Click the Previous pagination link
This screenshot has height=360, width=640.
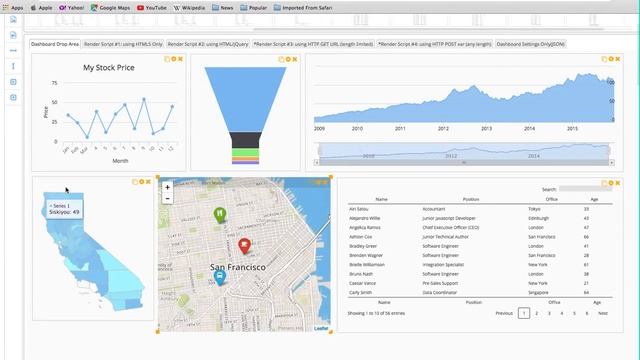click(x=504, y=313)
